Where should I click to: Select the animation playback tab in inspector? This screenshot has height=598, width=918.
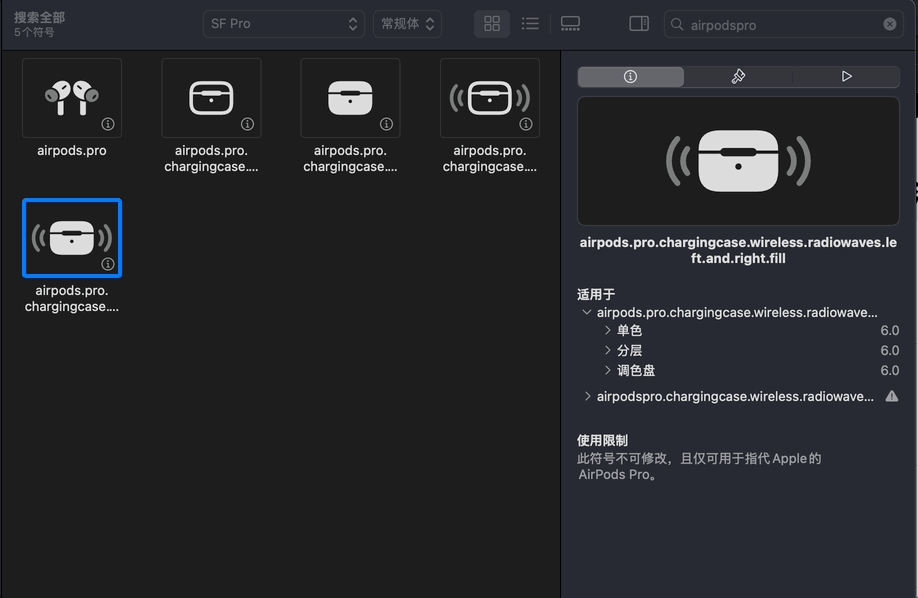[845, 76]
